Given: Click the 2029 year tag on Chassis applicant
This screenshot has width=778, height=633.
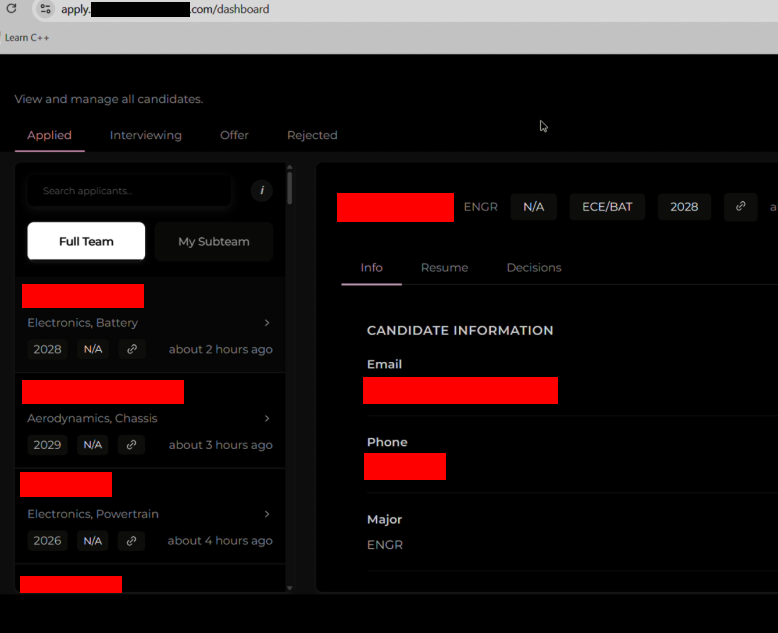Looking at the screenshot, I should pos(48,445).
